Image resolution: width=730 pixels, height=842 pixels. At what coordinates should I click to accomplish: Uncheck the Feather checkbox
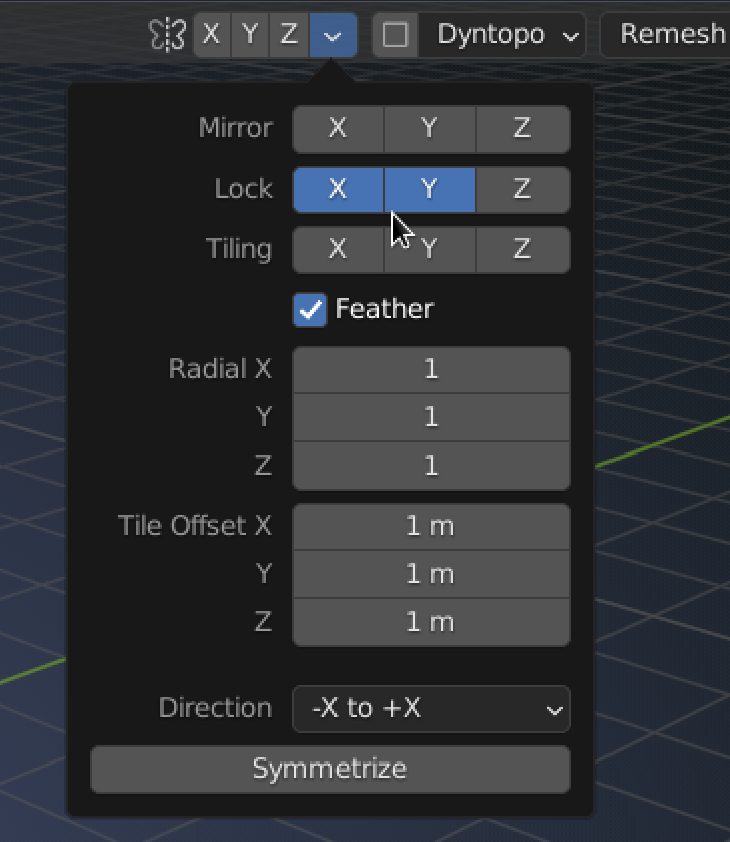tap(310, 309)
